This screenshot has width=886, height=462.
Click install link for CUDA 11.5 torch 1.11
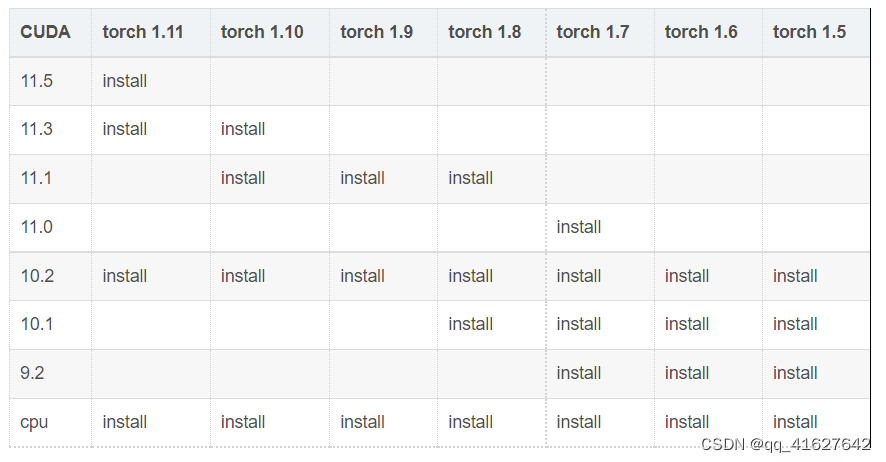[125, 81]
